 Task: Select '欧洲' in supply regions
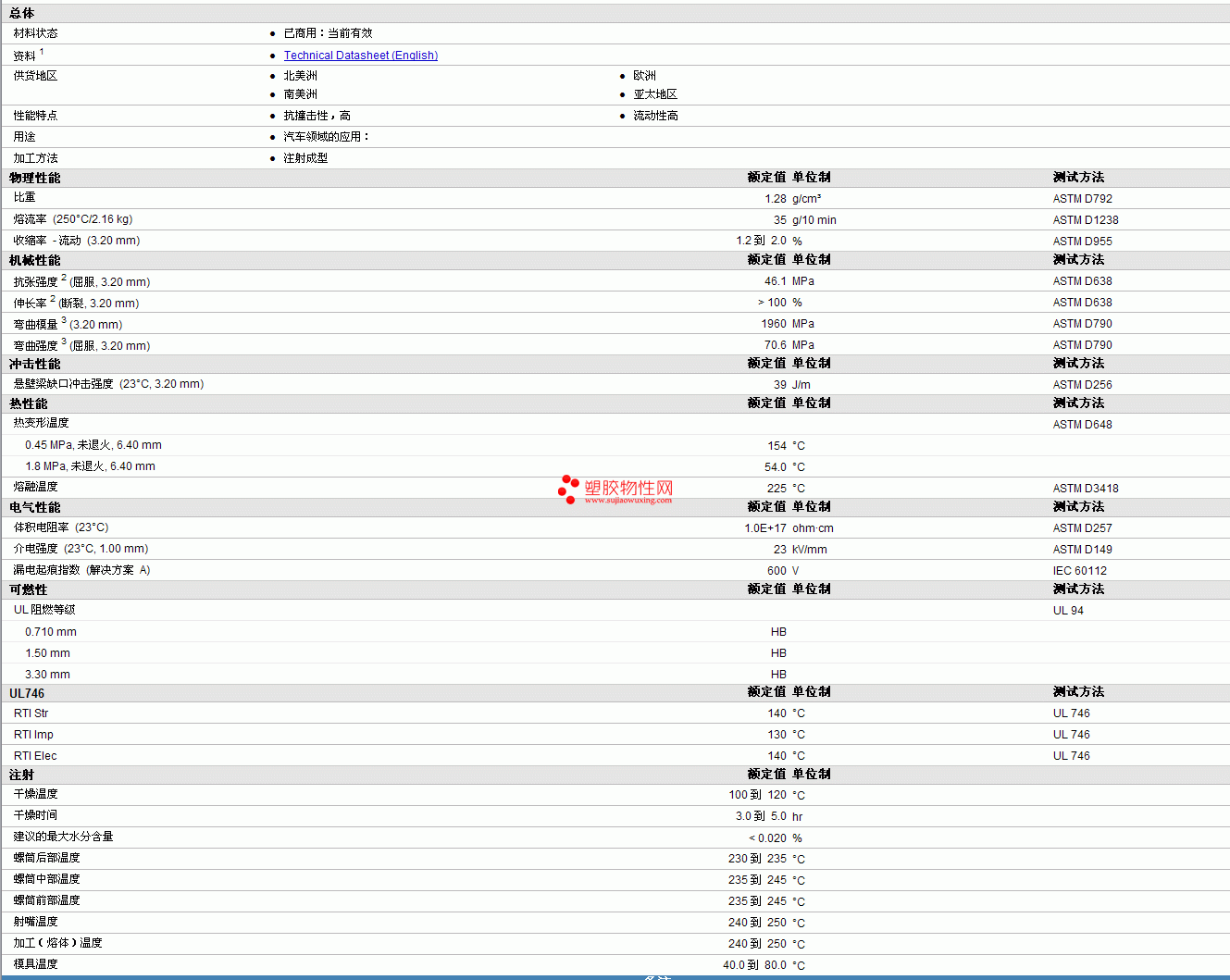pos(644,76)
